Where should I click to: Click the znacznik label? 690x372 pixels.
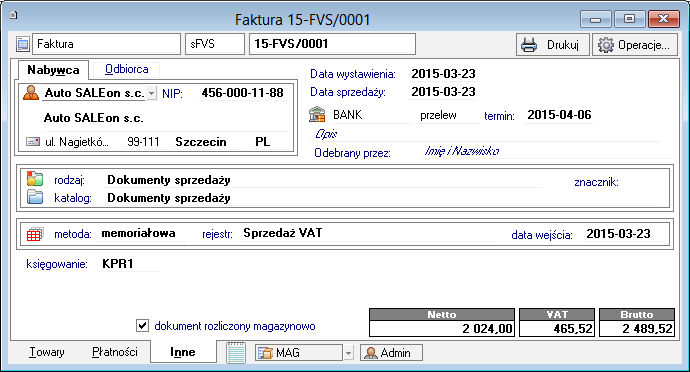click(x=596, y=182)
